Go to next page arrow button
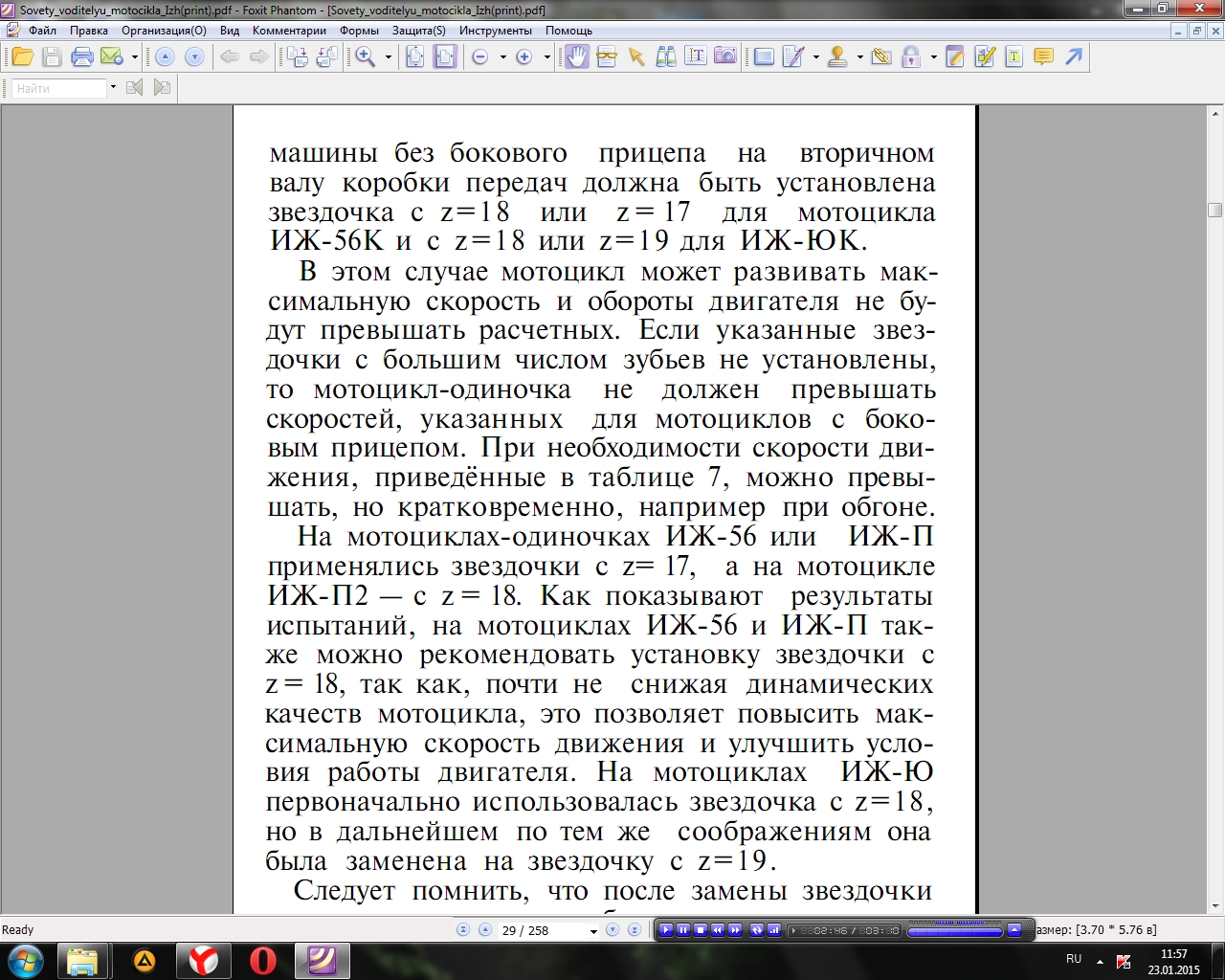The height and width of the screenshot is (980, 1225). click(612, 930)
